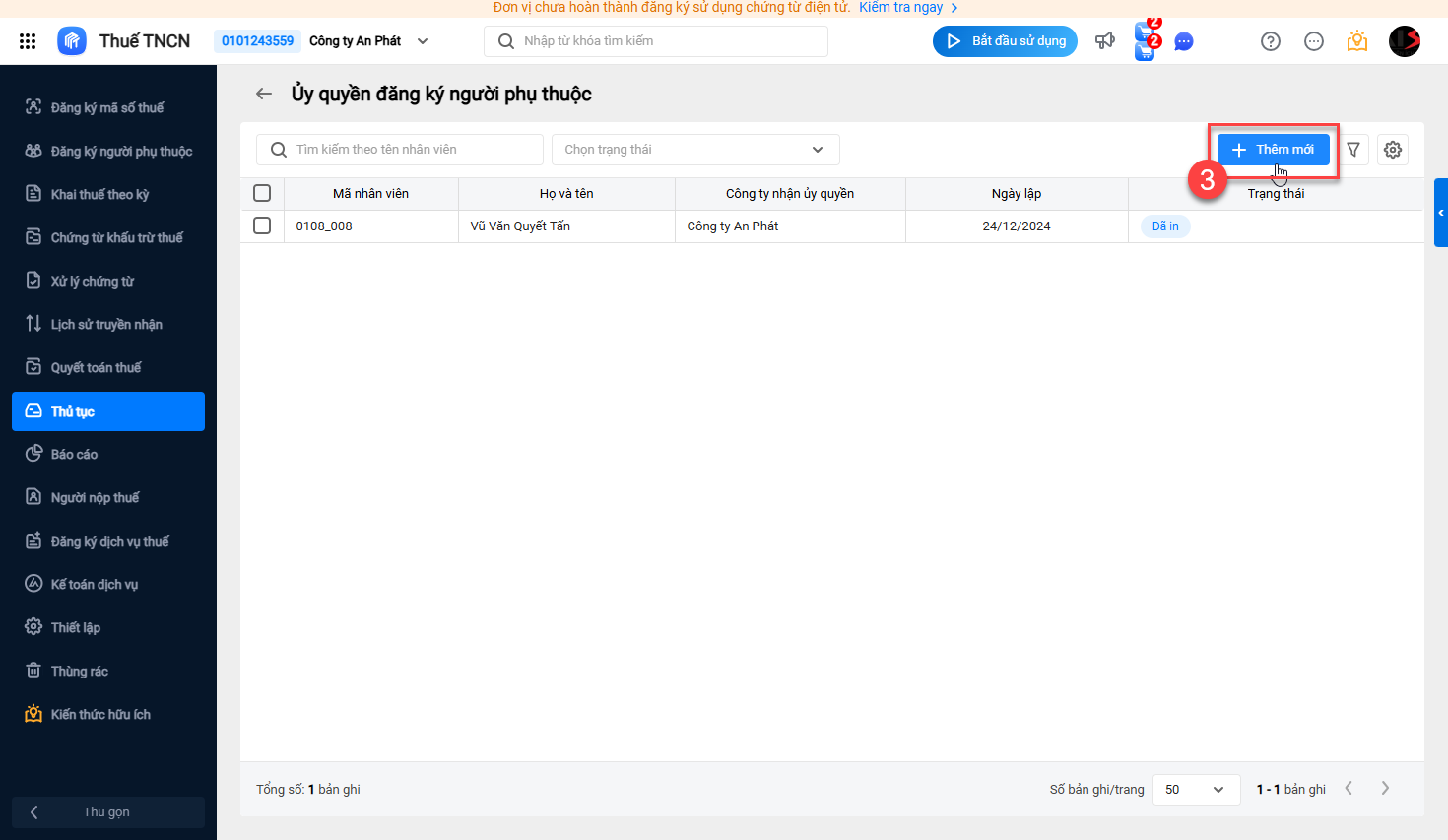The height and width of the screenshot is (840, 1448).
Task: Open the chat messages icon
Action: (1184, 41)
